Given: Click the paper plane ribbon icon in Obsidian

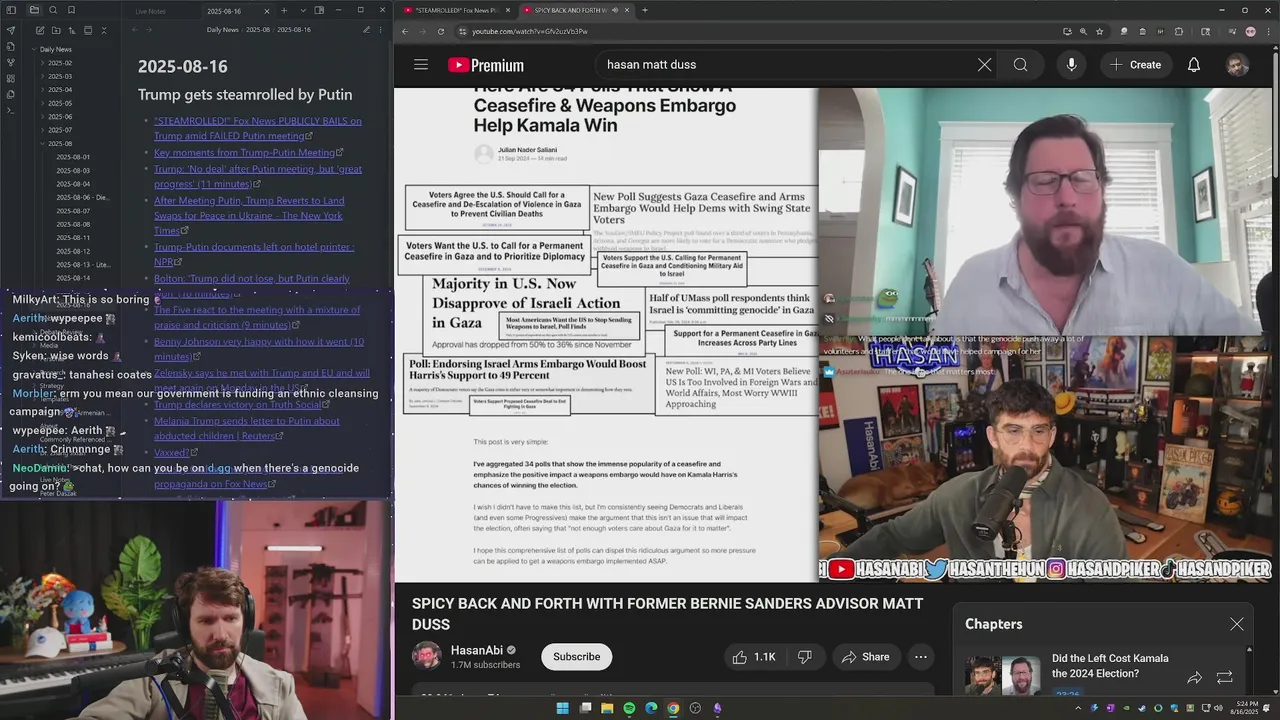Looking at the screenshot, I should 11,30.
